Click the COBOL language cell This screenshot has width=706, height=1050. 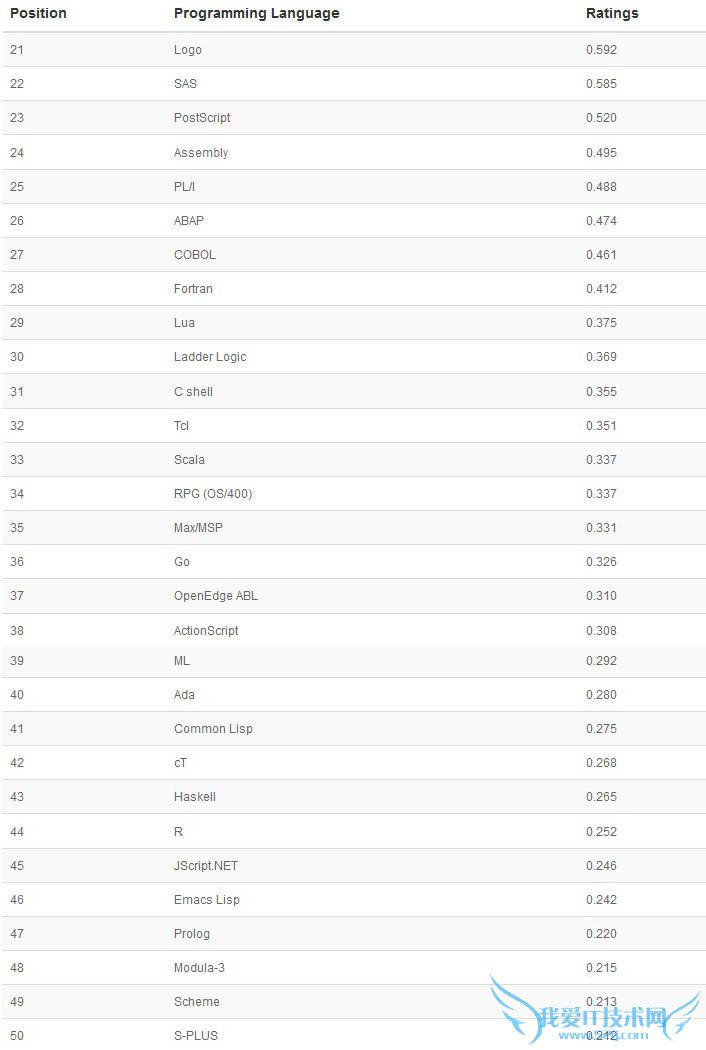tap(195, 255)
